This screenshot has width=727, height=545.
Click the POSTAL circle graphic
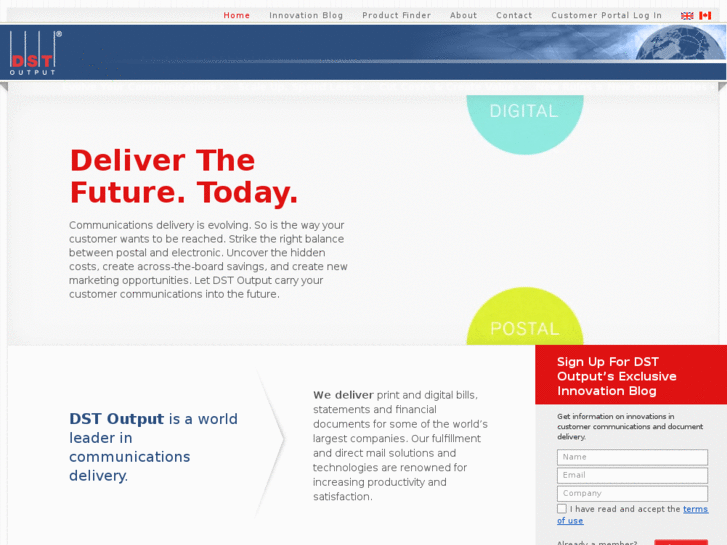(525, 318)
